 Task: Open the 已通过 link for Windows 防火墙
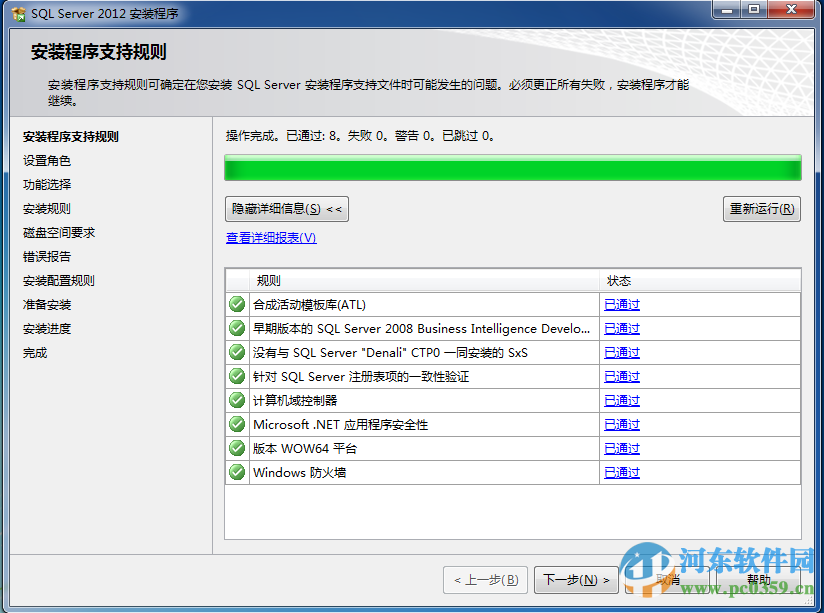coord(621,472)
